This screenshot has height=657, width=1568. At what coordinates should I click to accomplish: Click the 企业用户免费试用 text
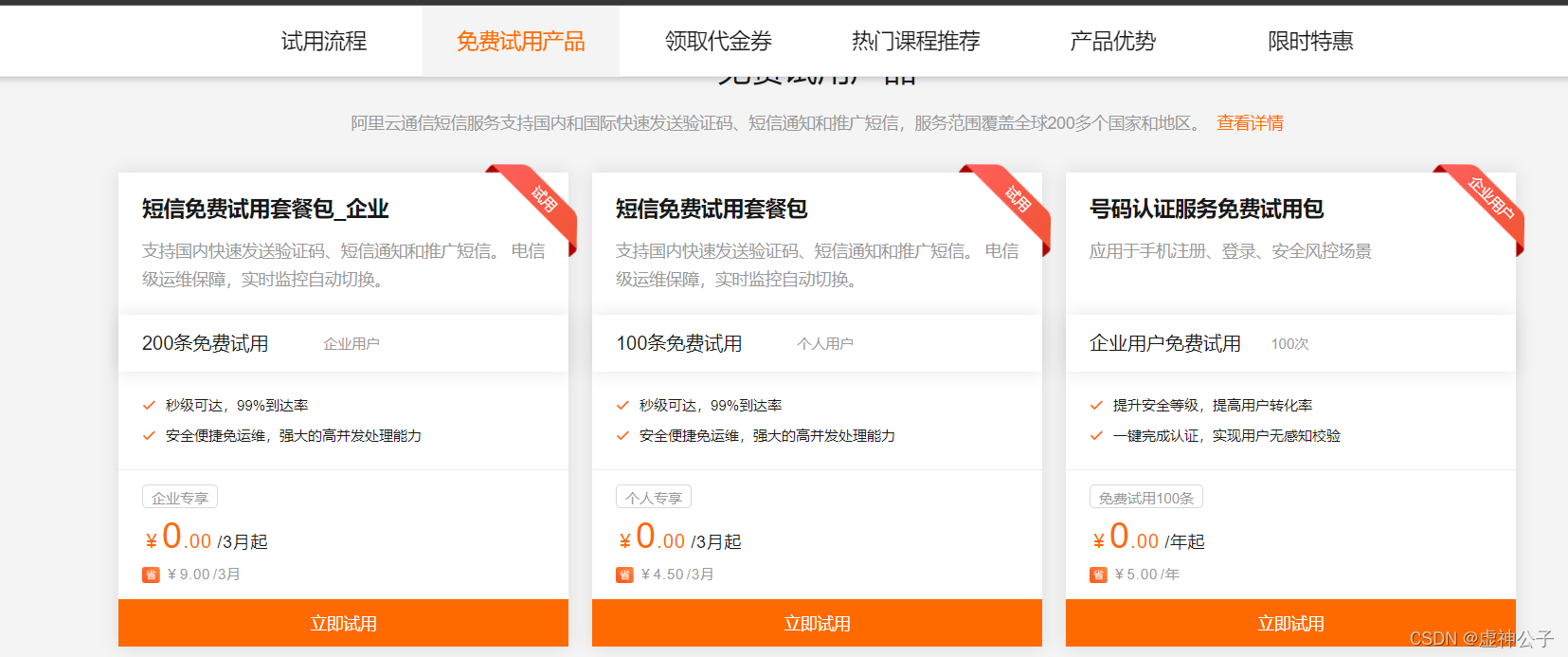pyautogui.click(x=1165, y=343)
